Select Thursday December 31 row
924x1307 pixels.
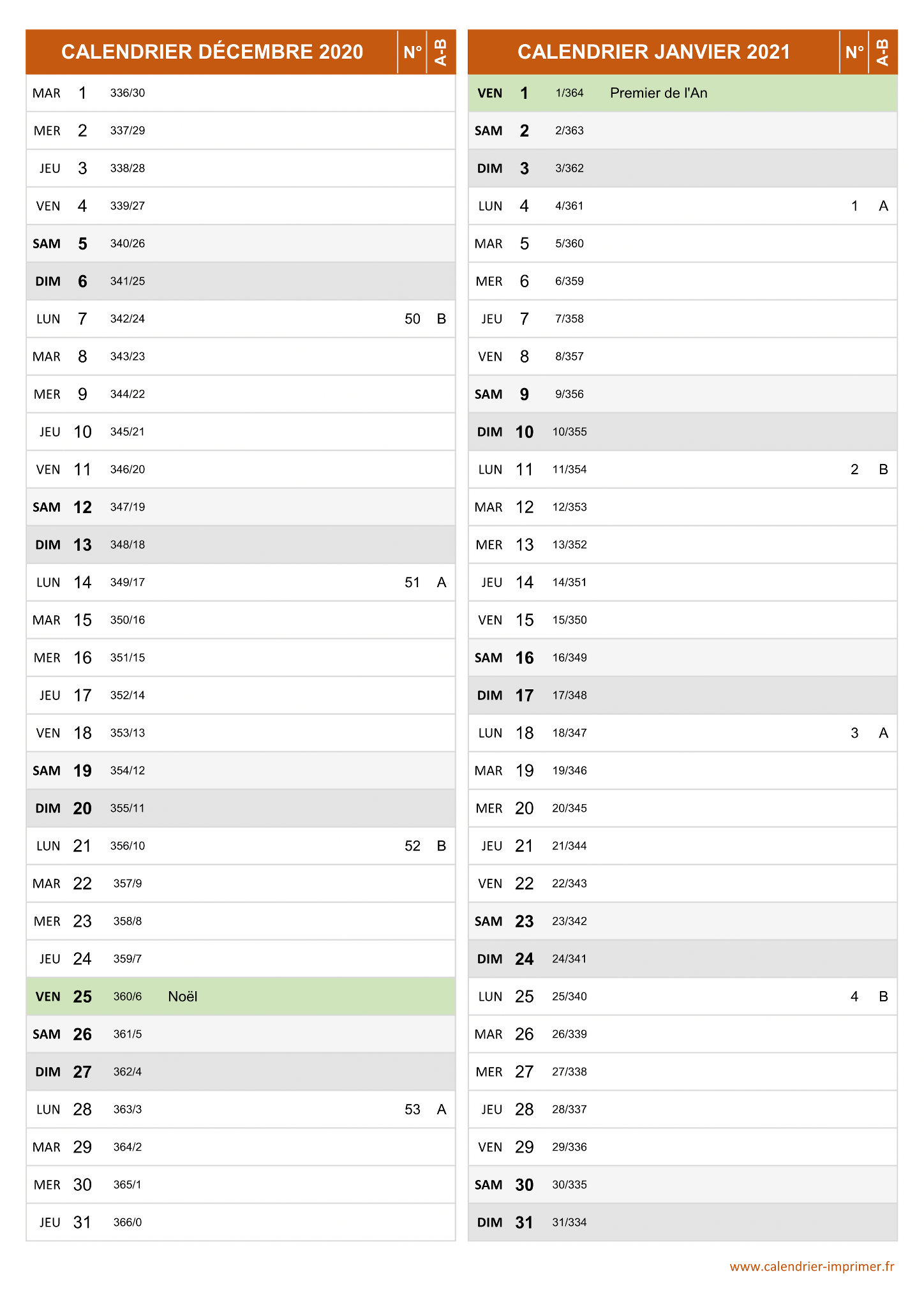pyautogui.click(x=241, y=1223)
